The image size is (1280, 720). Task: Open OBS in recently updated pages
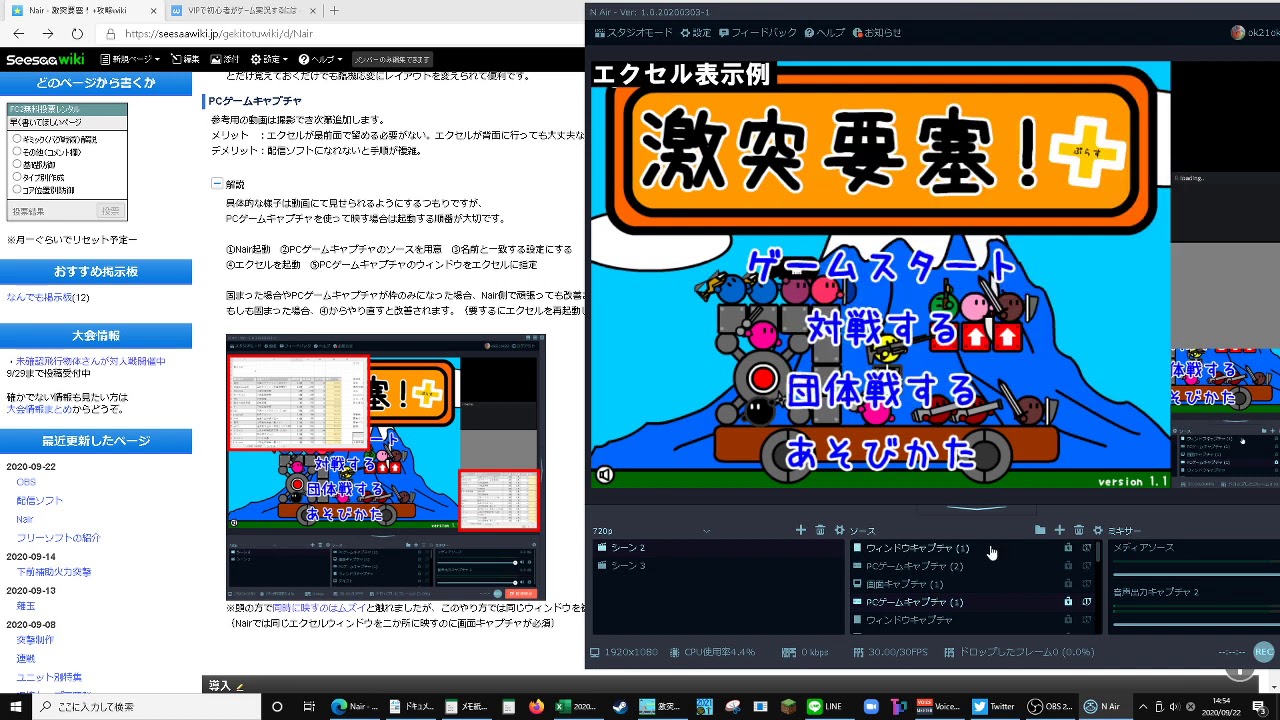click(25, 482)
